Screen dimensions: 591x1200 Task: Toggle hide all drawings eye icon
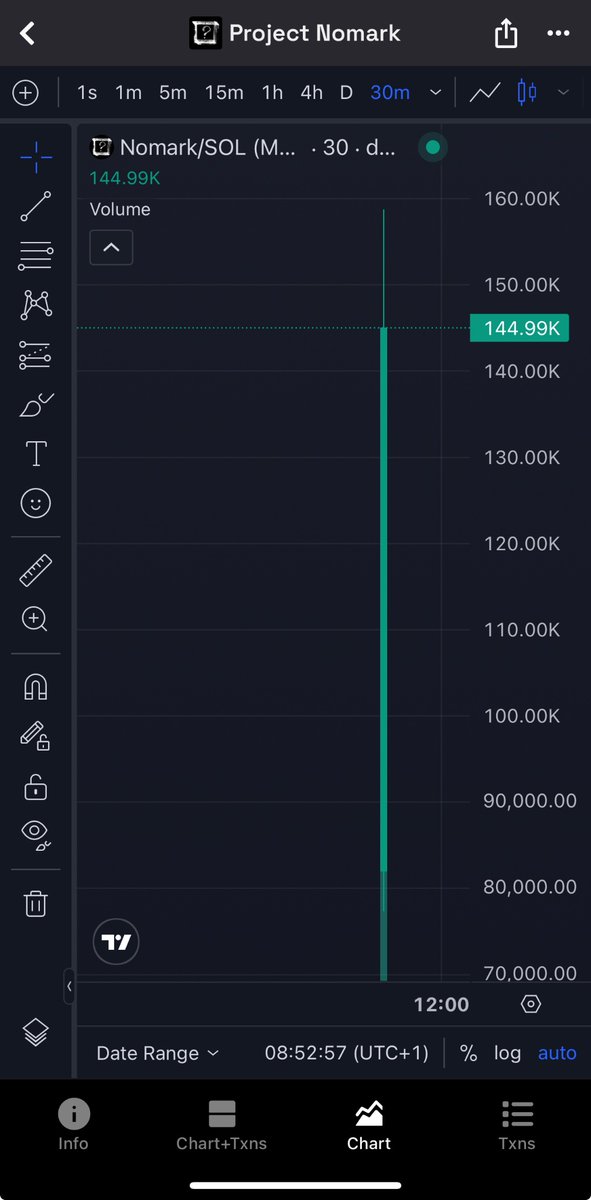[x=36, y=835]
